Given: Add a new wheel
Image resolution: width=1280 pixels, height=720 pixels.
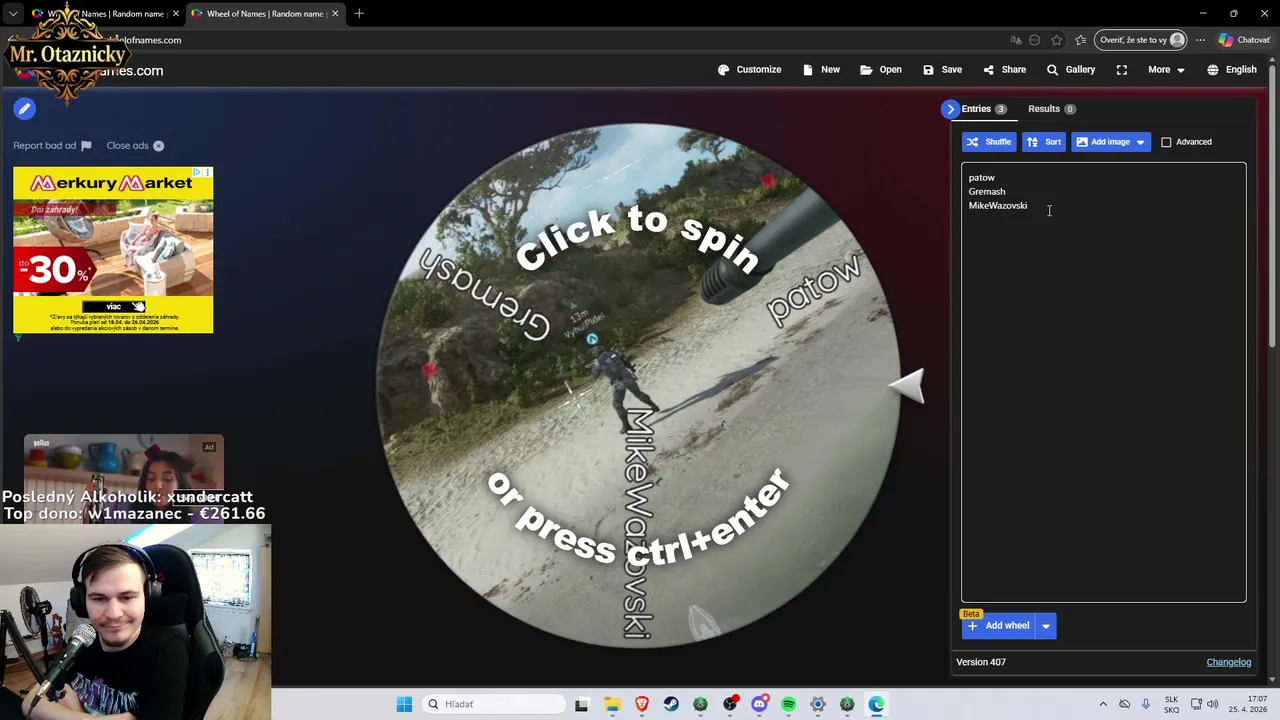Looking at the screenshot, I should pyautogui.click(x=999, y=626).
